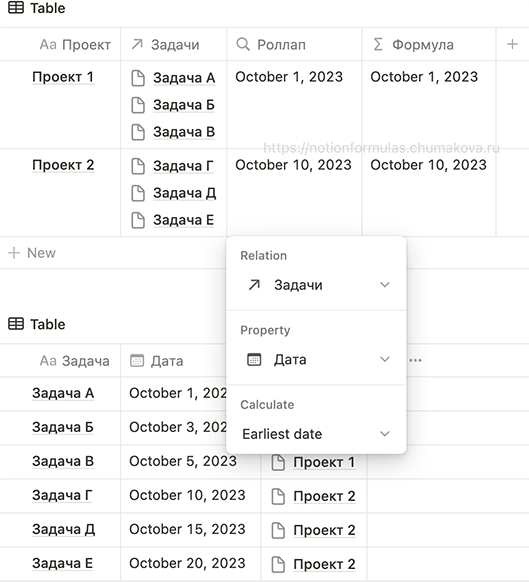Click the date cell in the Задача Г row

click(x=190, y=495)
